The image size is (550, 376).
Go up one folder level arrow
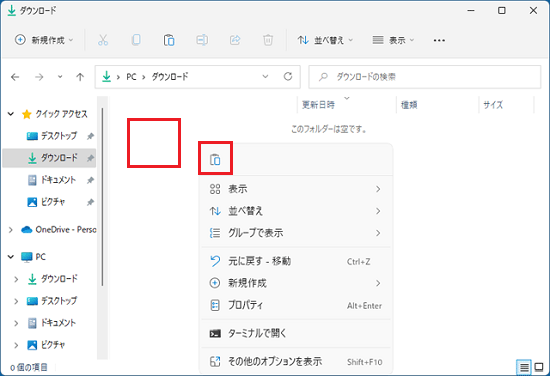tap(80, 77)
